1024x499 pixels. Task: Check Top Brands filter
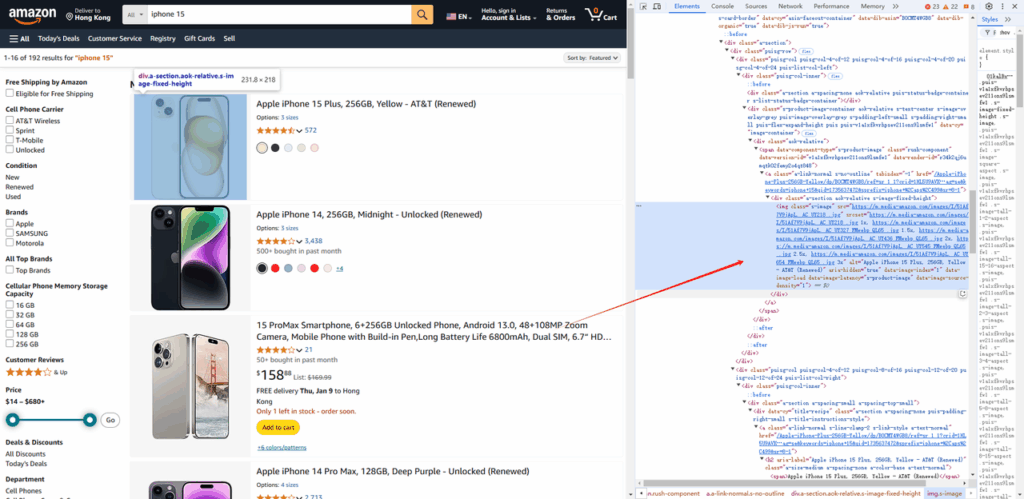click(x=10, y=270)
